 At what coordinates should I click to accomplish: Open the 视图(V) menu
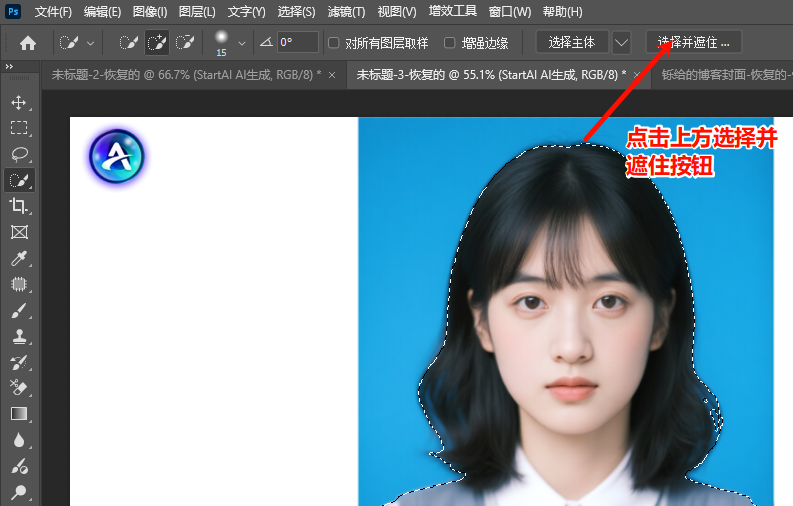coord(397,12)
